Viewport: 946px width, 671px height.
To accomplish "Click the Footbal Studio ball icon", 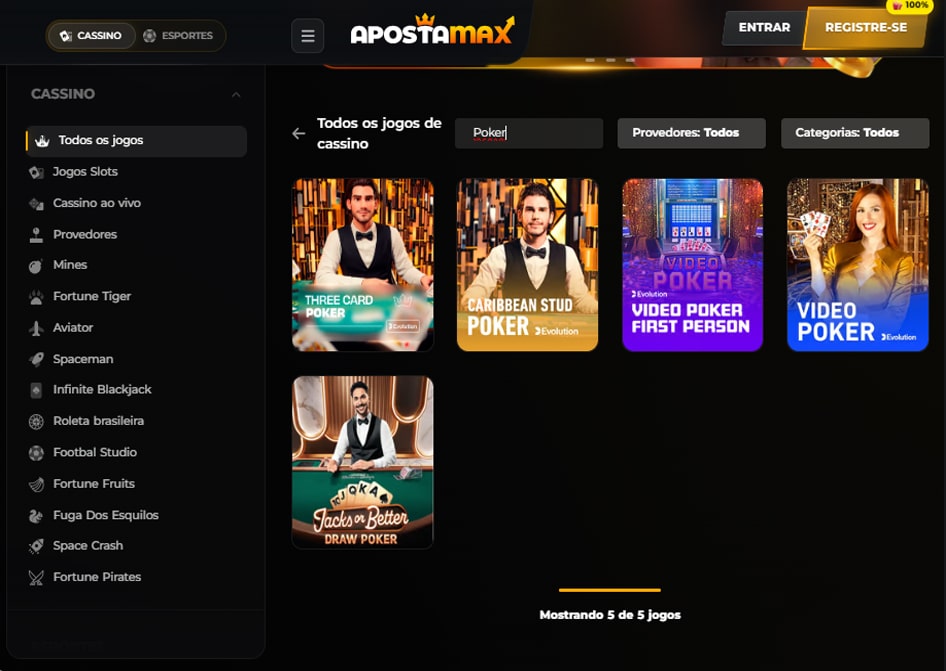I will click(x=36, y=453).
